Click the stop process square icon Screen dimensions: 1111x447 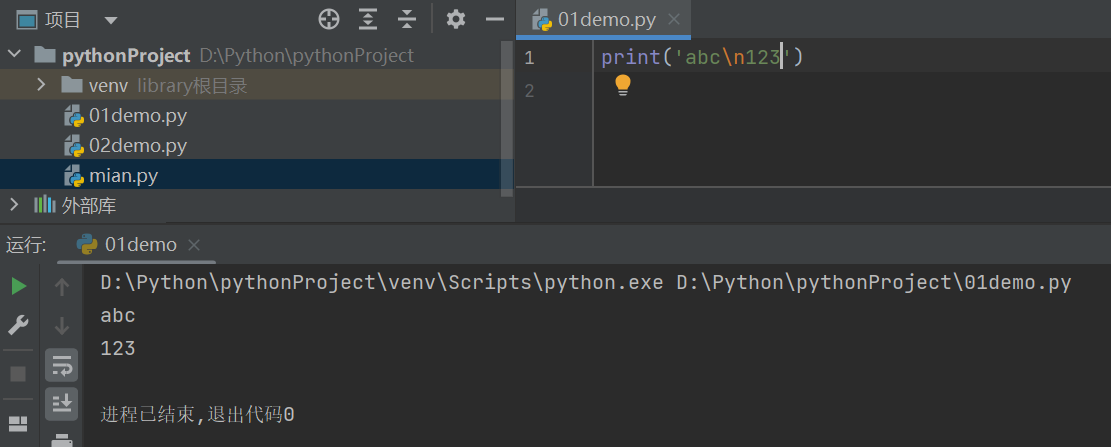pyautogui.click(x=18, y=373)
